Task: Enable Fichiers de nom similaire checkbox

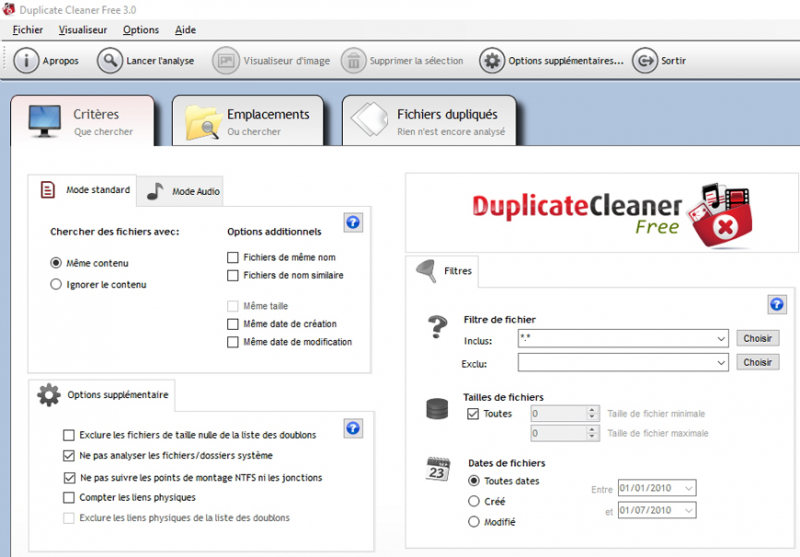Action: coord(233,275)
